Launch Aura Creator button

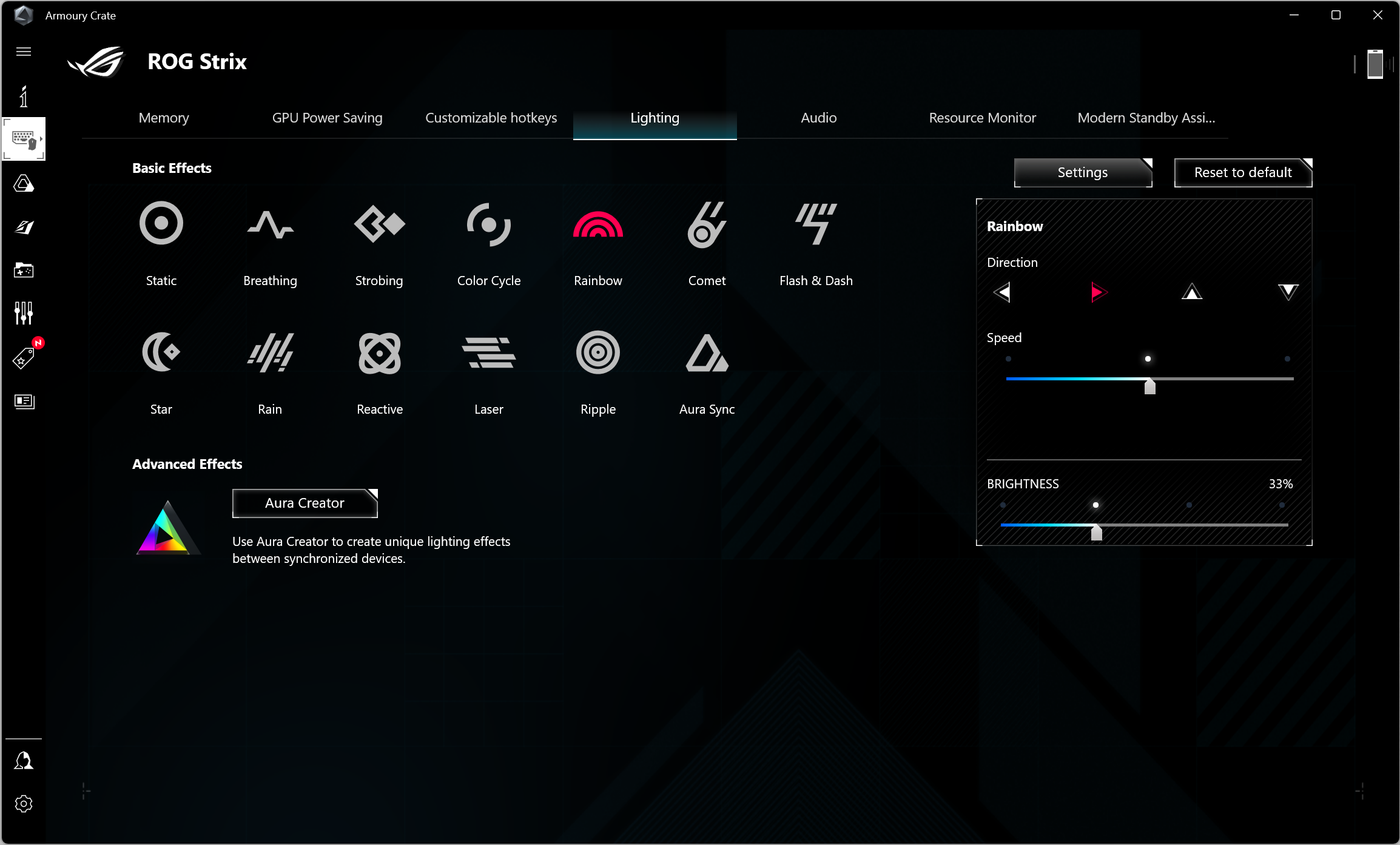[305, 503]
